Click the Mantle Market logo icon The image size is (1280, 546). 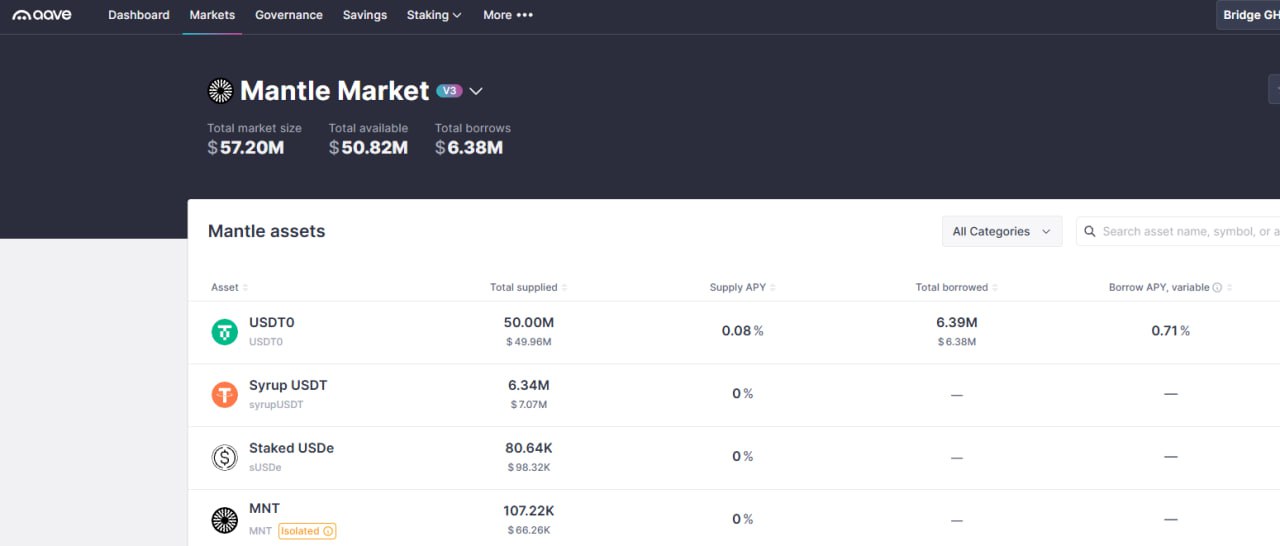220,91
